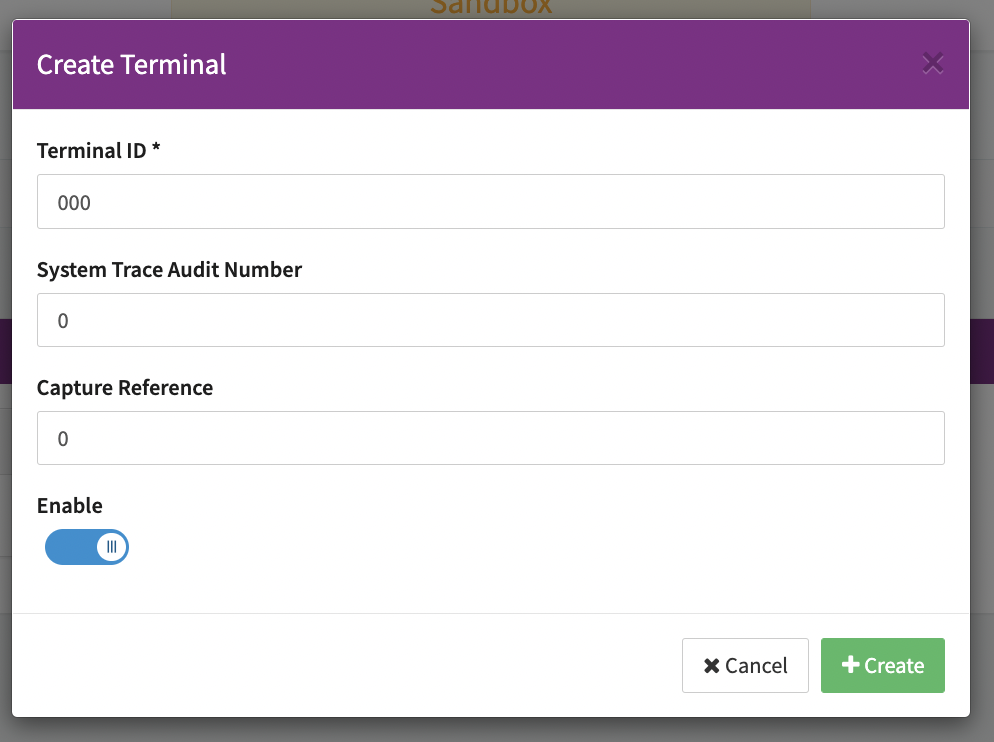Click the Sandbox banner behind the dialog
Viewport: 994px width, 742px height.
click(490, 8)
